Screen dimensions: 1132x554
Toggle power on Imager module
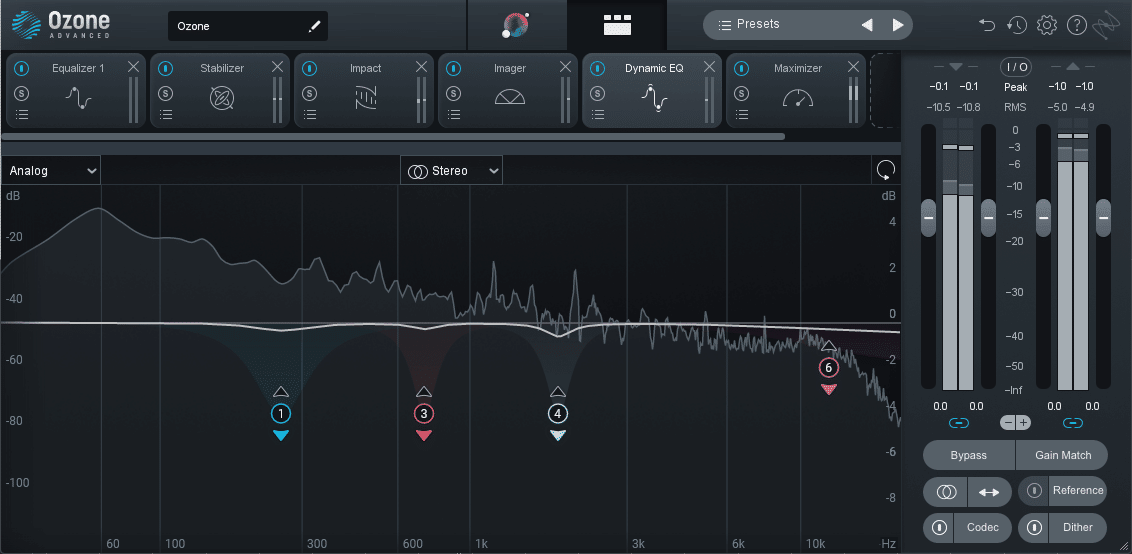coord(453,69)
